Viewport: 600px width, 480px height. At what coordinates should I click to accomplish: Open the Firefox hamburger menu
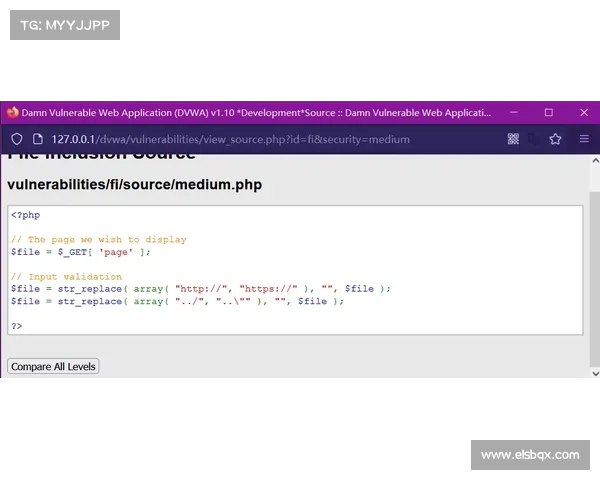coord(584,139)
